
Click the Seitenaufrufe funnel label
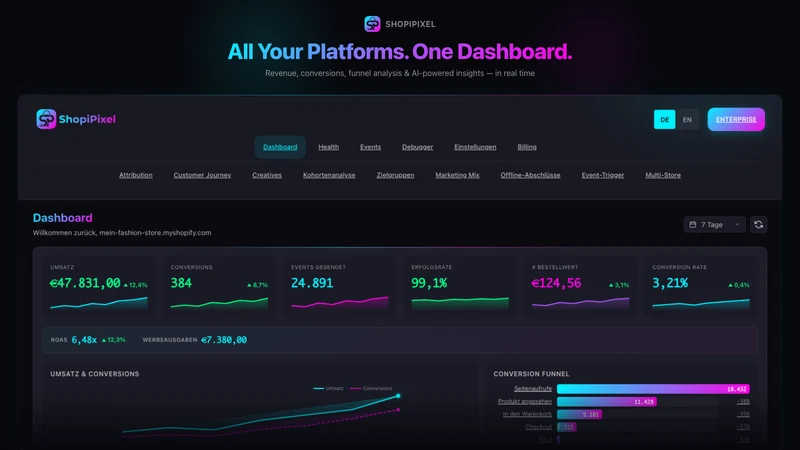[x=533, y=389]
